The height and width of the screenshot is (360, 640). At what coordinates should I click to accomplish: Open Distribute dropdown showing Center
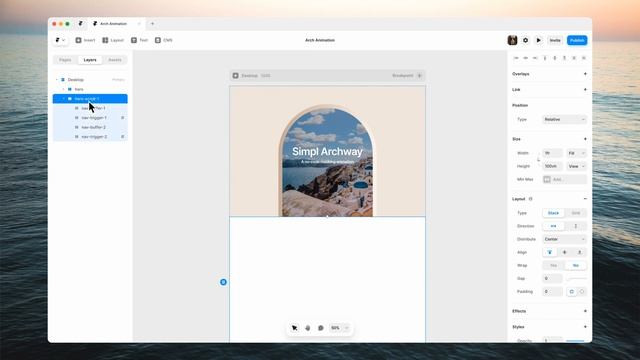point(564,239)
